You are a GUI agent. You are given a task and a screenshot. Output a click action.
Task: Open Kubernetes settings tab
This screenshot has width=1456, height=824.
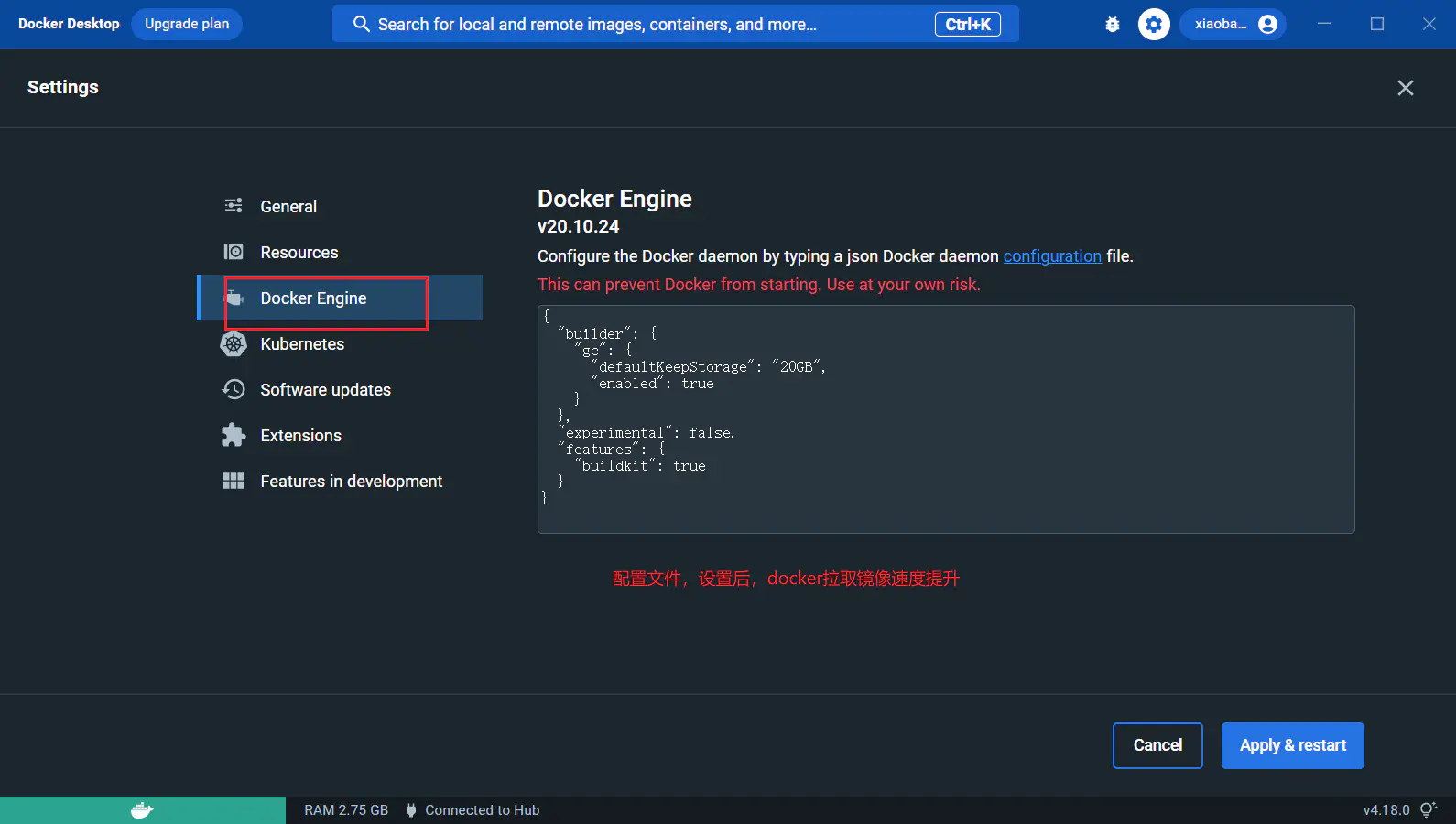[340, 343]
